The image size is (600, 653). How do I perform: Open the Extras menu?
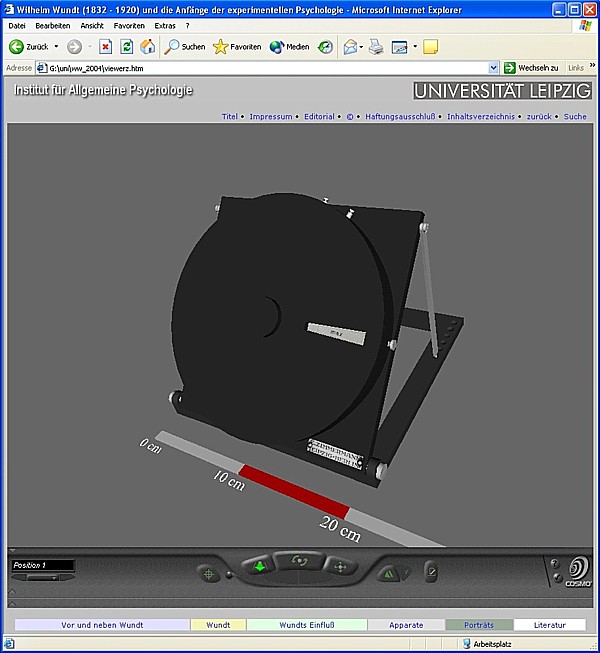click(165, 26)
